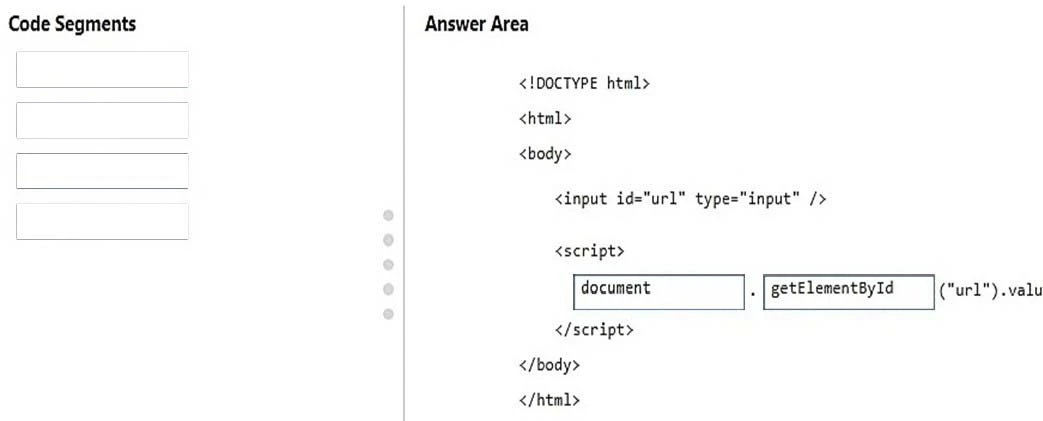The height and width of the screenshot is (421, 1043).
Task: Click the "Answer Area" heading
Action: point(477,24)
